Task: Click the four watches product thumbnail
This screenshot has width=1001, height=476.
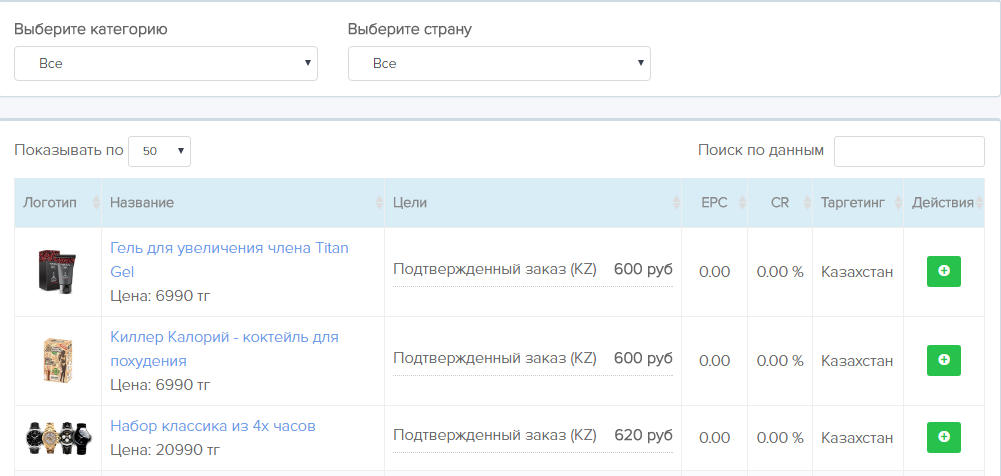Action: pyautogui.click(x=59, y=437)
